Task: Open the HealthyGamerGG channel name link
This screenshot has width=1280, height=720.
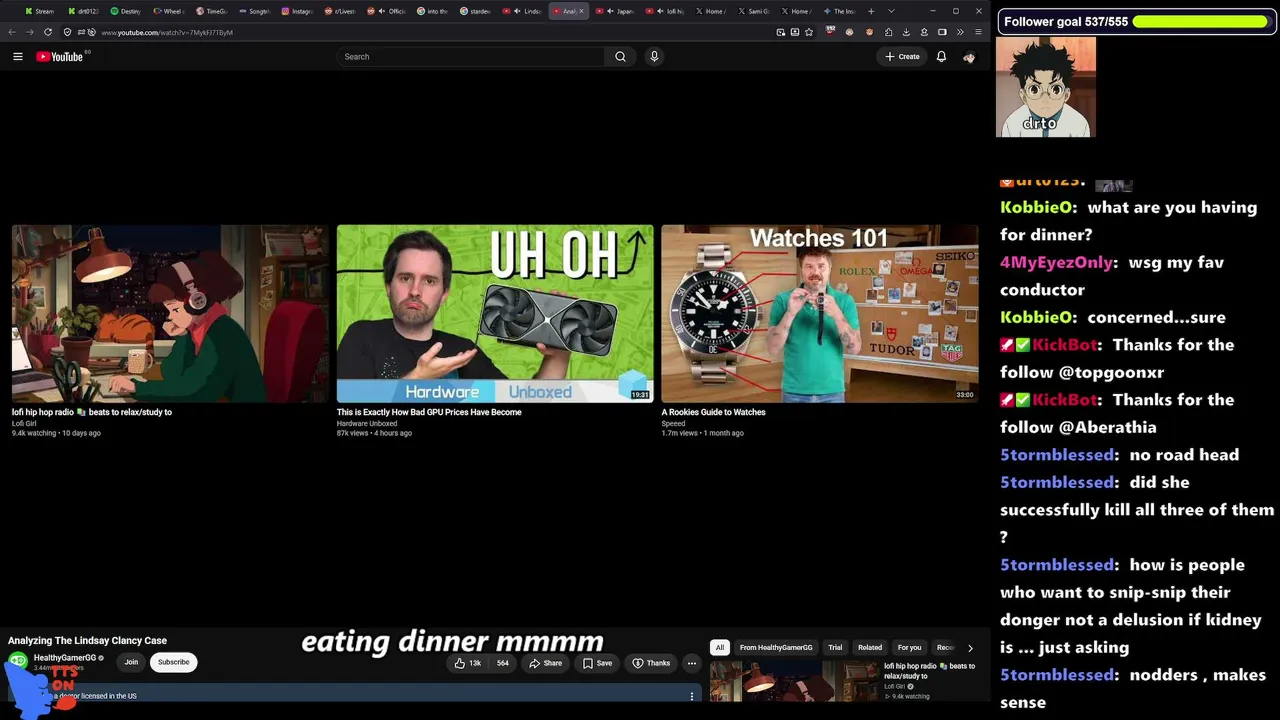Action: (x=65, y=658)
